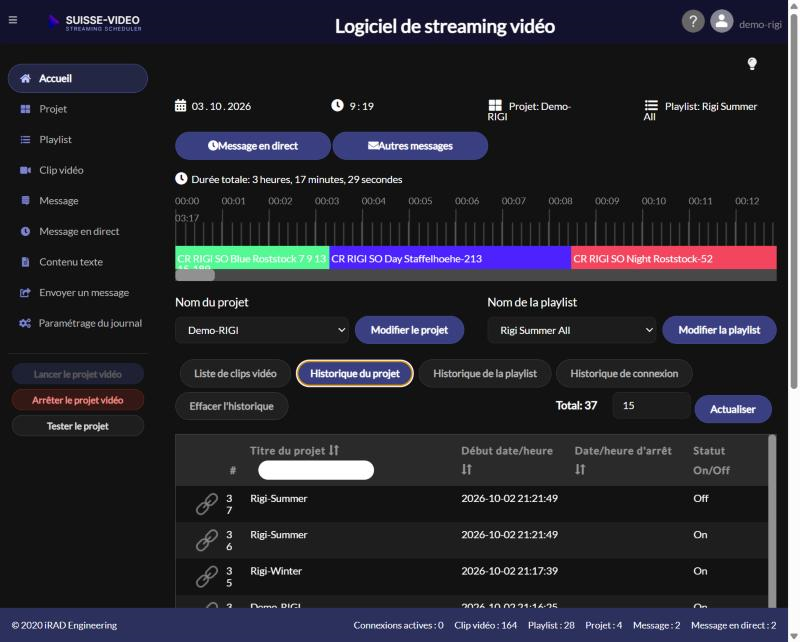Open Clip vidéo in the sidebar
Screen dimensions: 800x642
(78, 170)
